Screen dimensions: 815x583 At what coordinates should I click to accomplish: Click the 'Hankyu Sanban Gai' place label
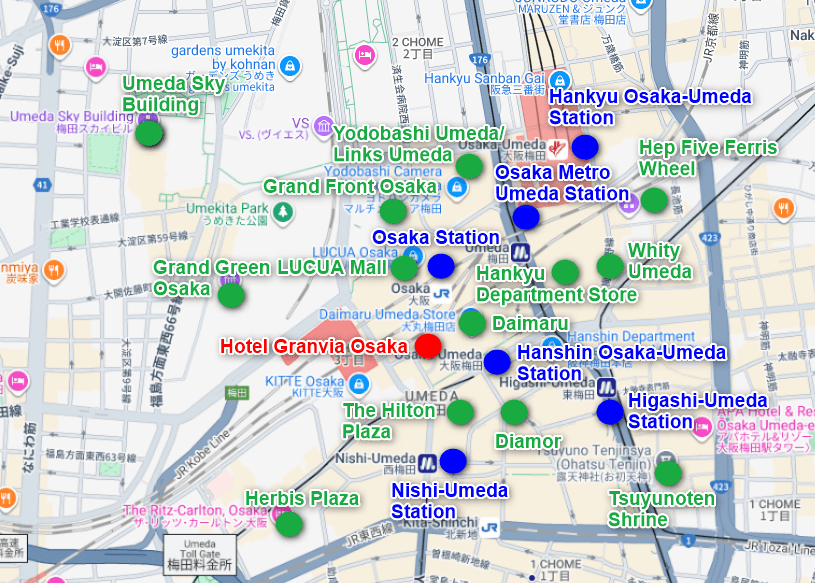click(484, 78)
